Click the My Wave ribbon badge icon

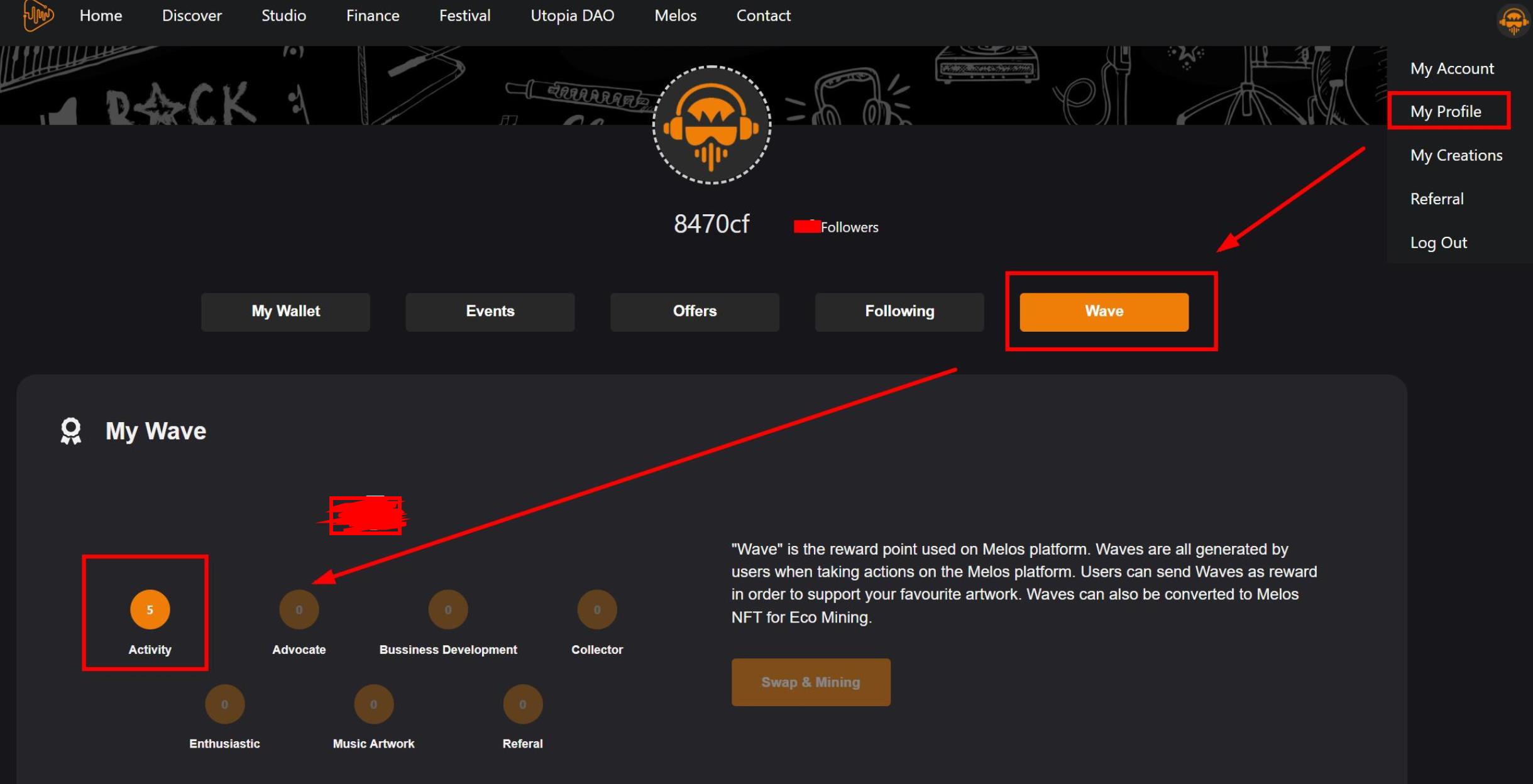click(70, 431)
